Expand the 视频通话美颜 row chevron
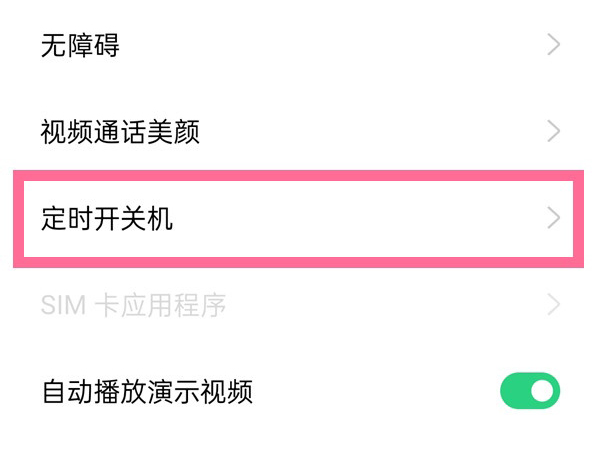This screenshot has width=600, height=450. pyautogui.click(x=554, y=131)
